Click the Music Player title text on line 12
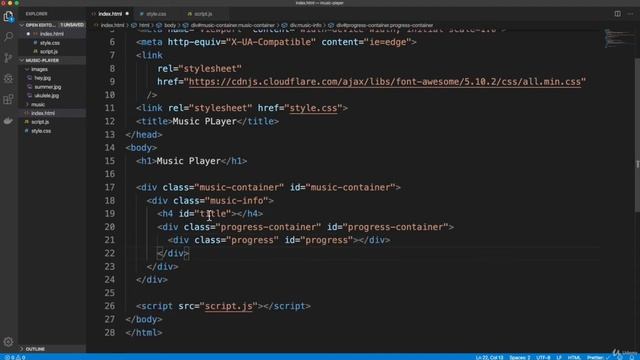 click(x=204, y=122)
